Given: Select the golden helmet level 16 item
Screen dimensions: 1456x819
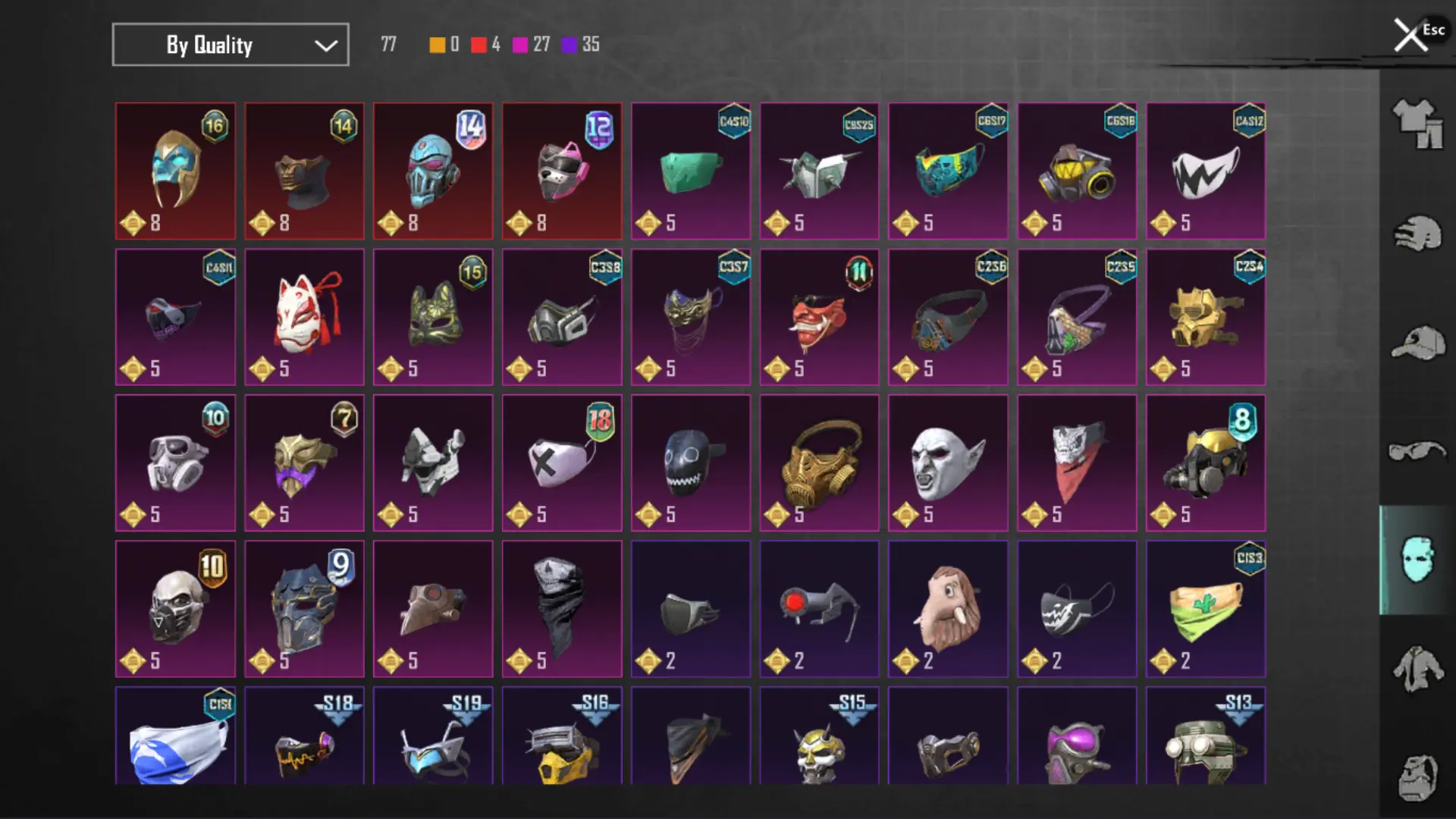Looking at the screenshot, I should (175, 171).
